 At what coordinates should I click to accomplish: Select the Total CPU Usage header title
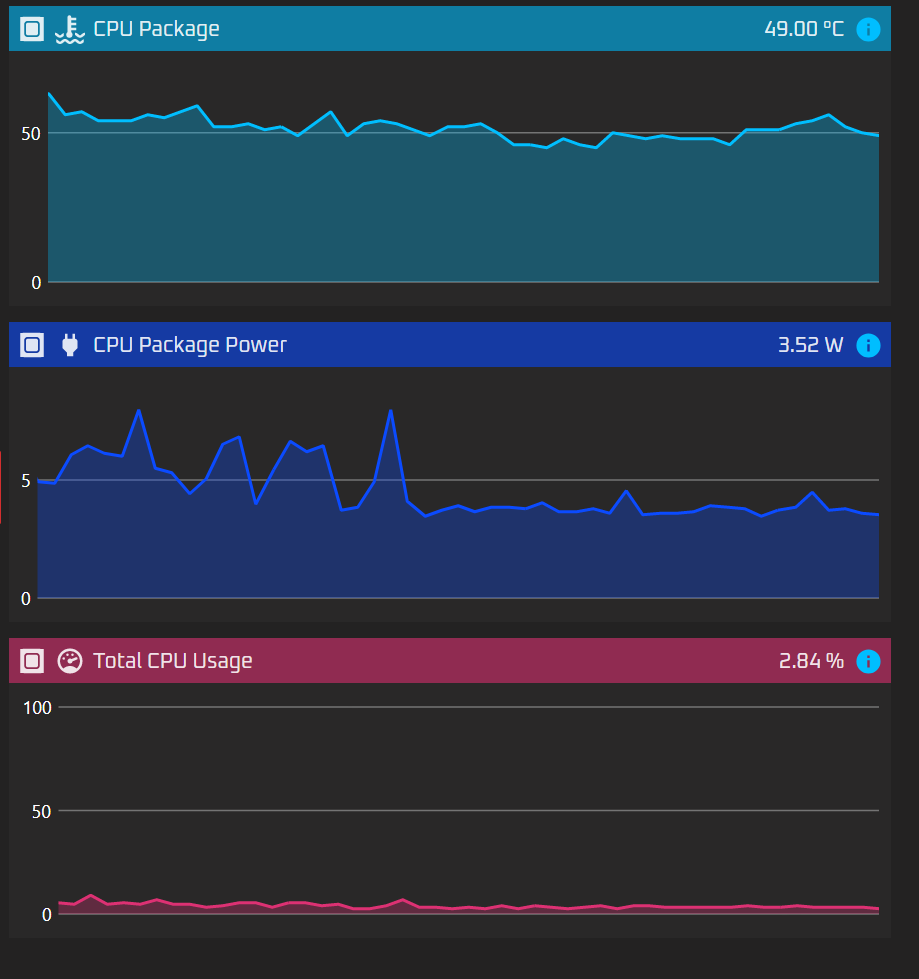[x=173, y=661]
